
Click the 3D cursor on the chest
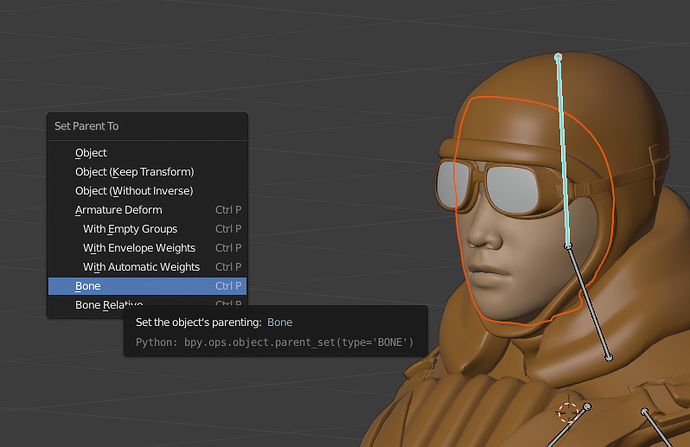[x=567, y=413]
